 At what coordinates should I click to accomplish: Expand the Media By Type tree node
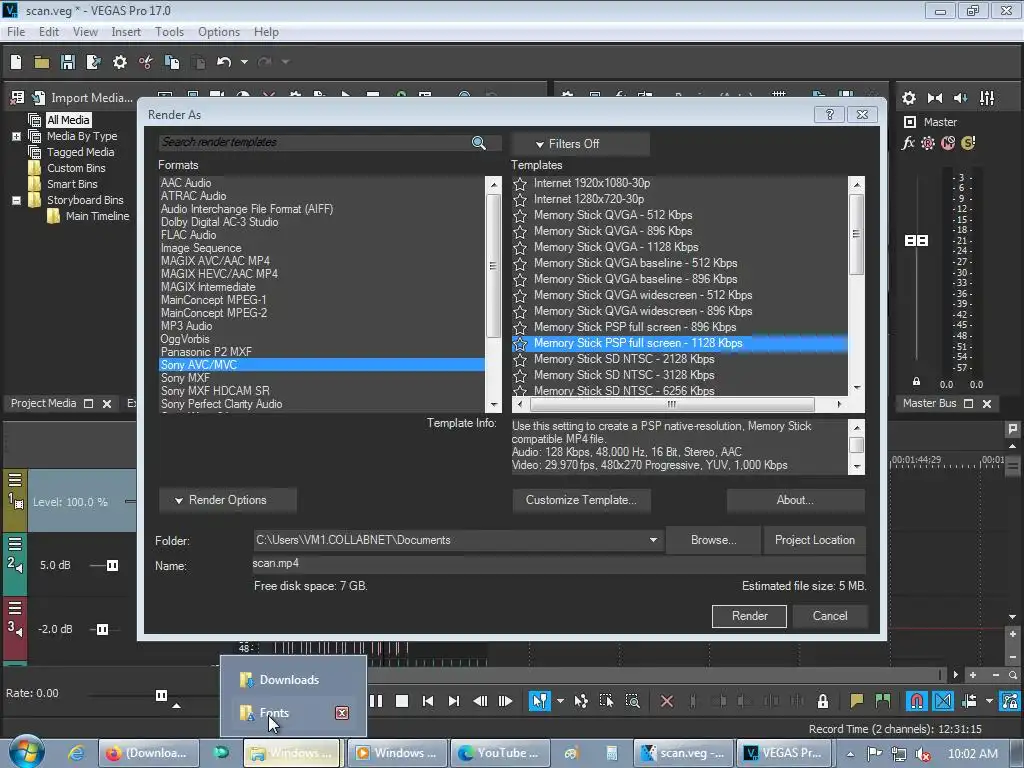pos(16,136)
